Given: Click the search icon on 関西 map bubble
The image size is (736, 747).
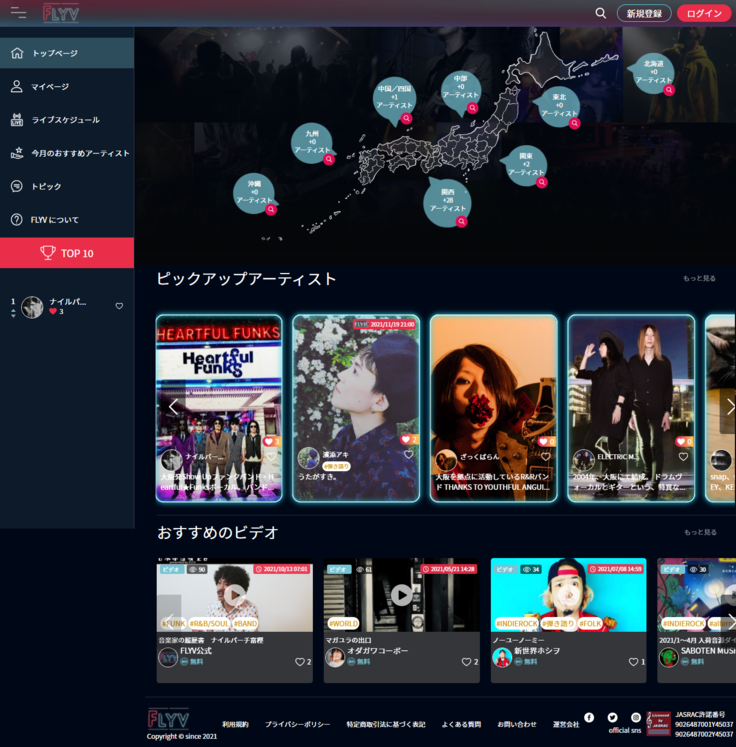Looking at the screenshot, I should click(461, 221).
